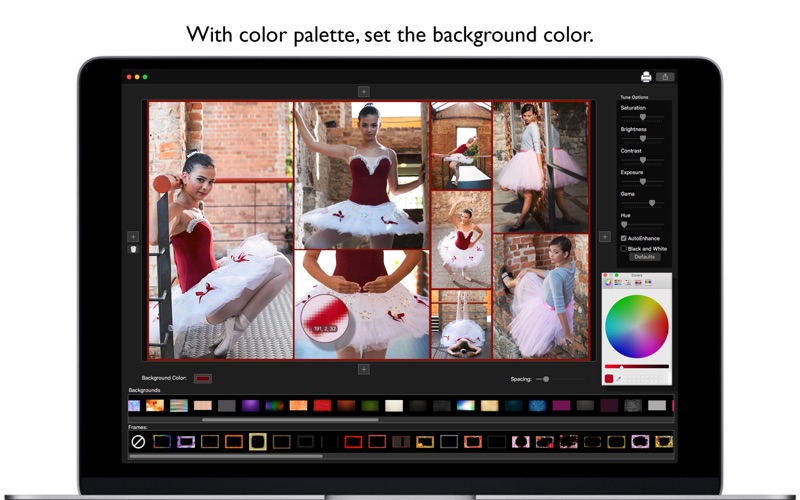Screen dimensions: 800x500
Task: Select the peach background
Action: click(203, 406)
